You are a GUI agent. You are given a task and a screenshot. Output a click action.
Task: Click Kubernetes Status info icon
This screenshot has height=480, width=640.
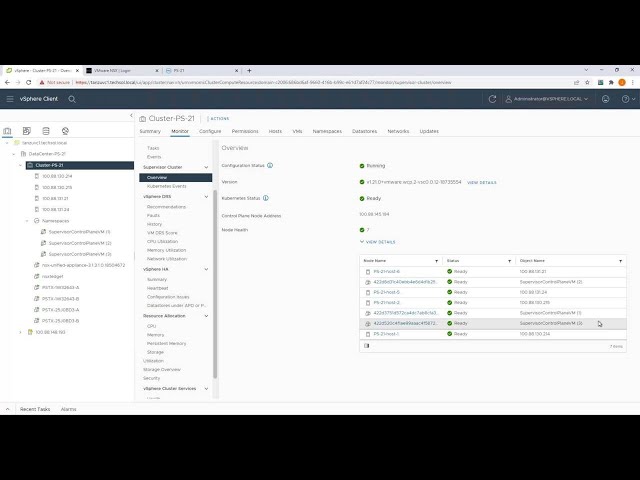(x=266, y=198)
